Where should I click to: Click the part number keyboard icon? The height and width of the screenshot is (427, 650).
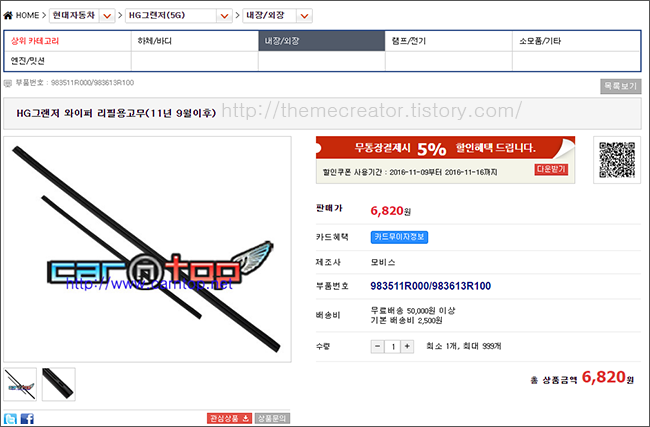(x=7, y=83)
